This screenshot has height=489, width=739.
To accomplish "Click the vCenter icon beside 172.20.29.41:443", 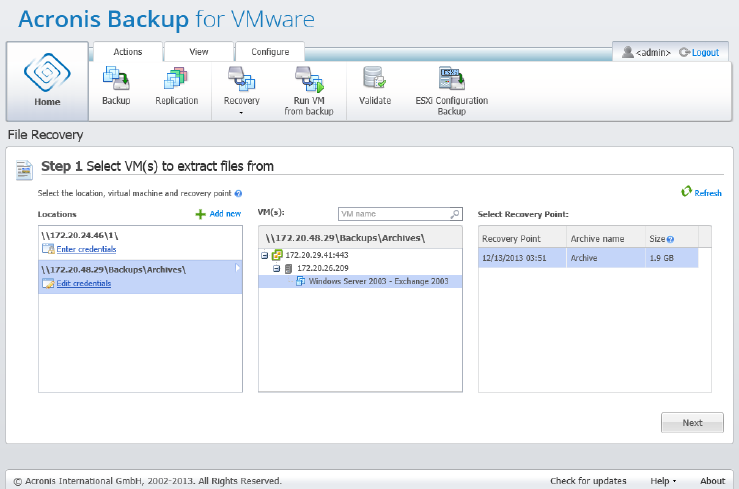I will [x=277, y=255].
